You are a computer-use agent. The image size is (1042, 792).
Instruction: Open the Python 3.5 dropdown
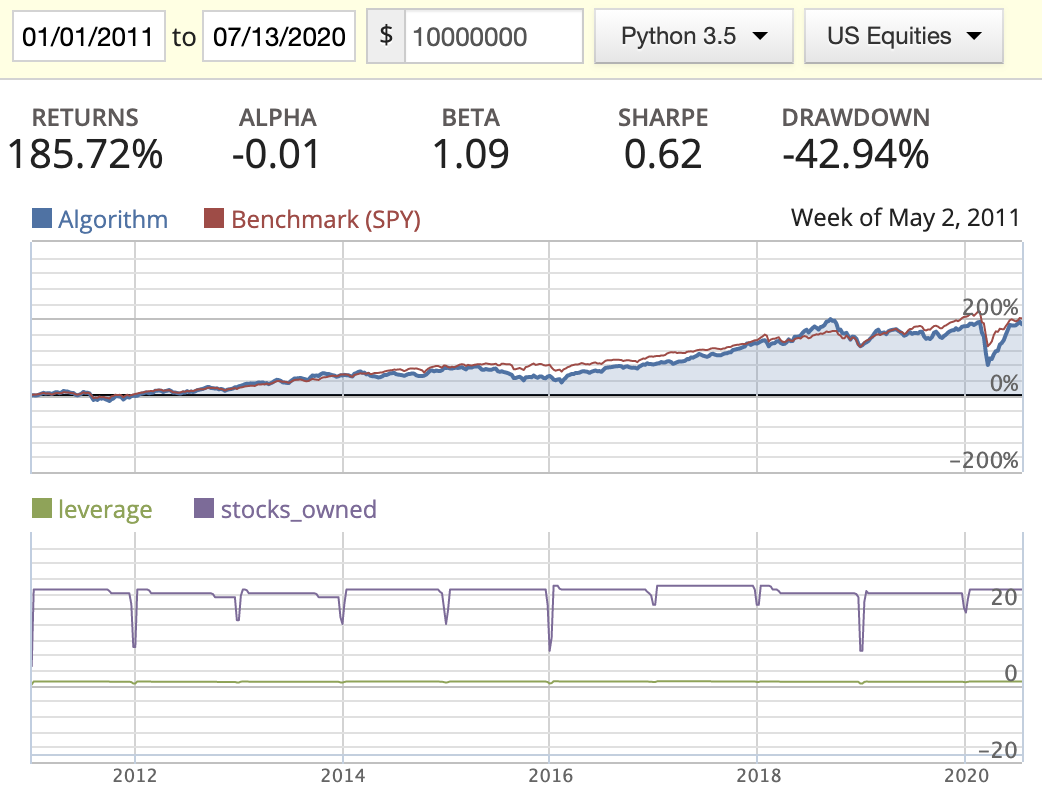pos(693,37)
